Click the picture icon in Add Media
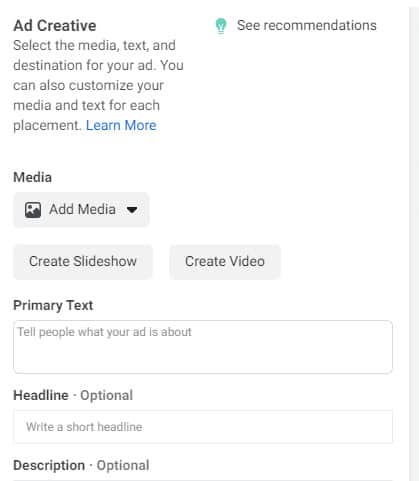Screen dimensions: 419x481 33,210
